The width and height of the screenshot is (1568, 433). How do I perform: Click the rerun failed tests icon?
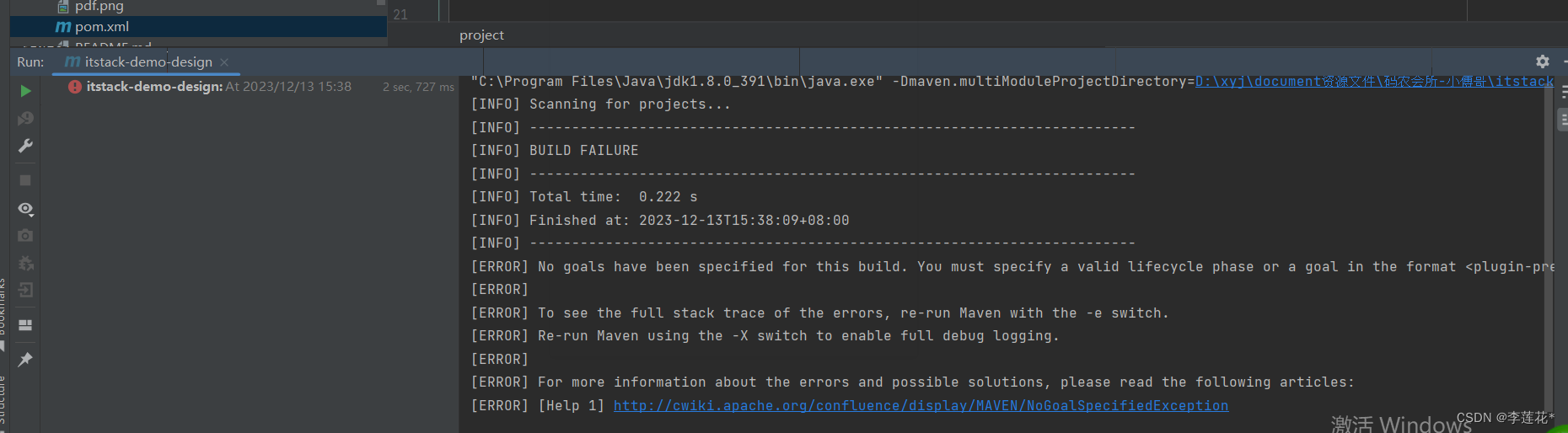25,119
